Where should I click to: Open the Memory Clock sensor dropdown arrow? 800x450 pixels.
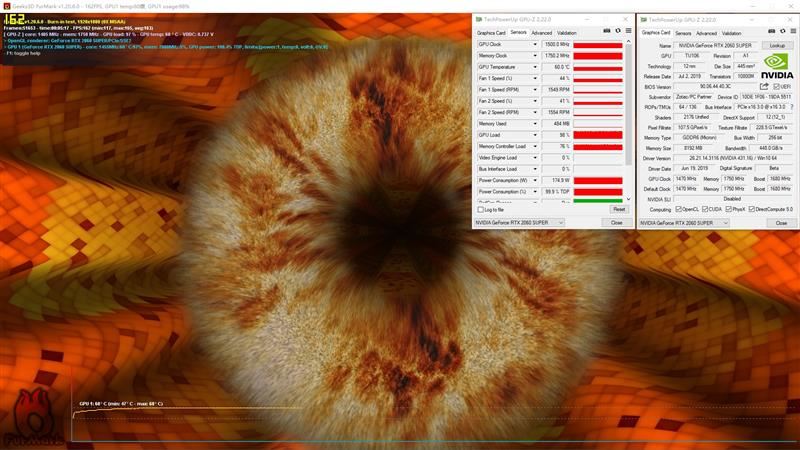(535, 56)
